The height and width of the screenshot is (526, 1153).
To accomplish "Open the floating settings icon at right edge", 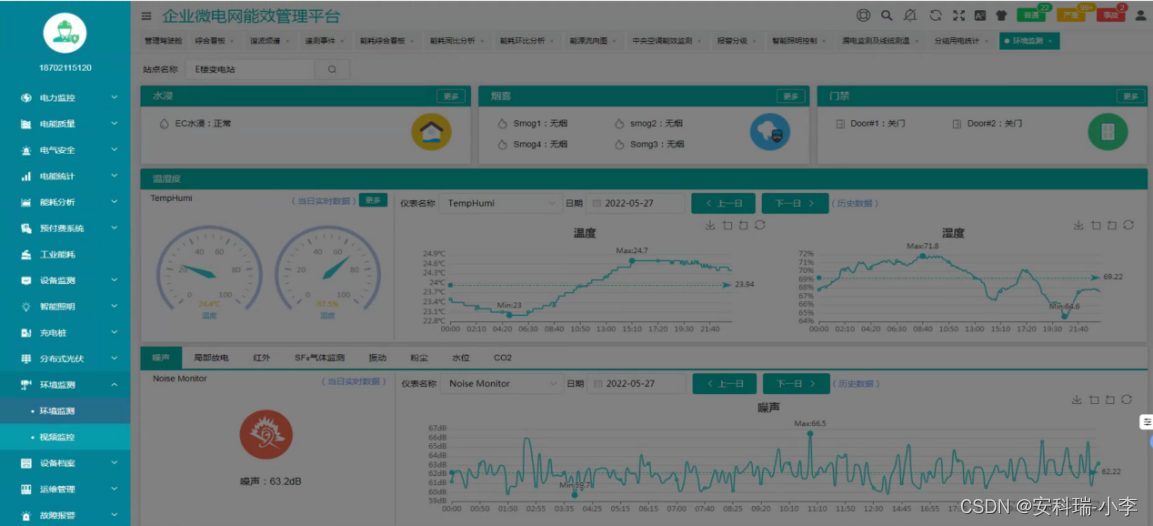I will [1146, 422].
